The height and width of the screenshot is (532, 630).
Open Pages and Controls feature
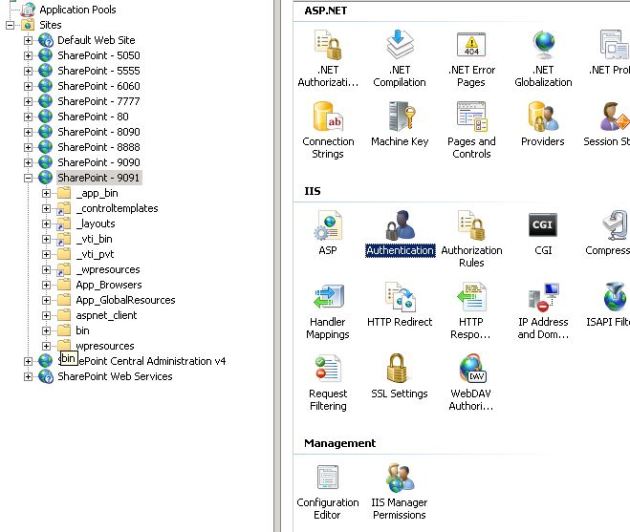click(471, 130)
